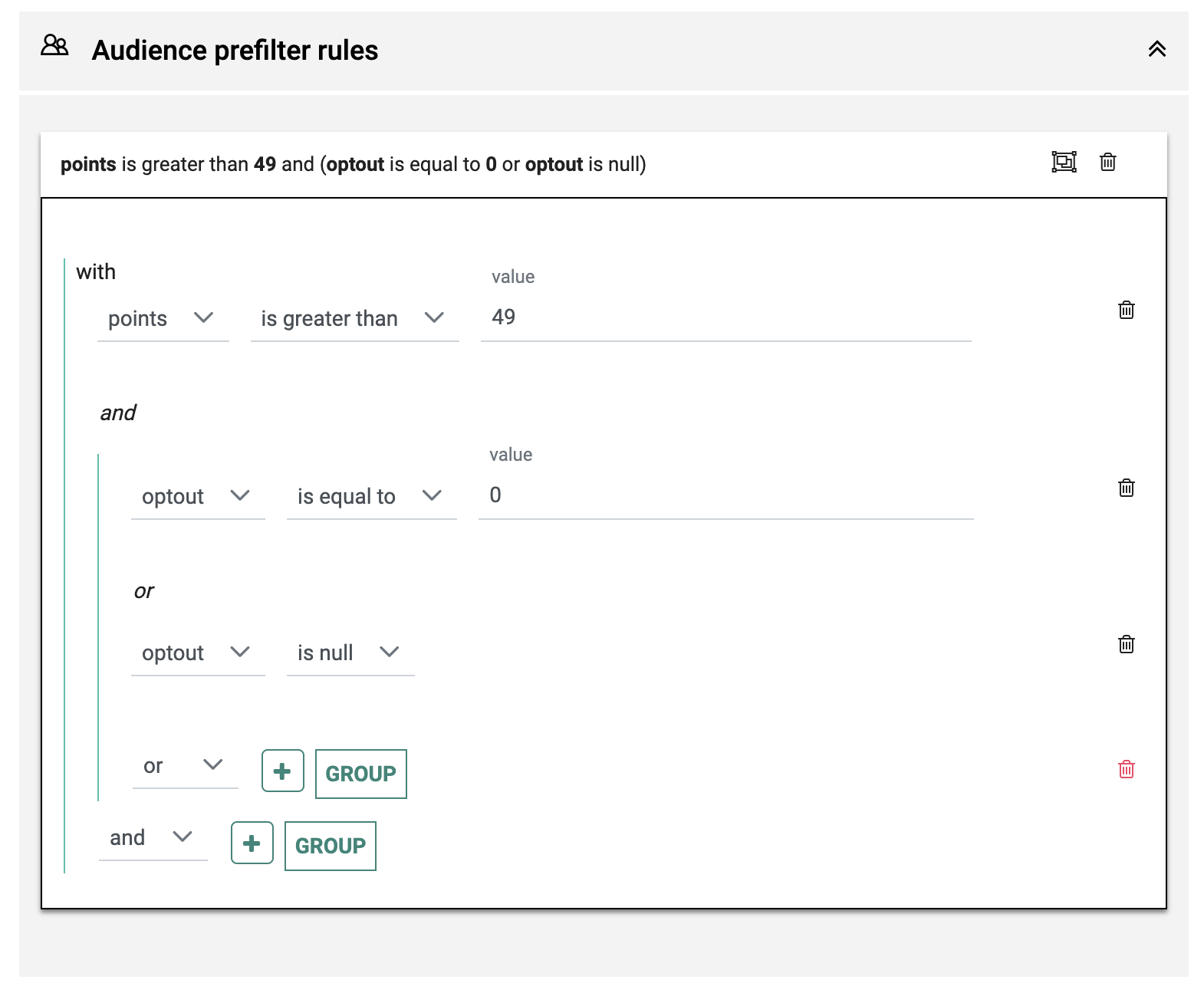Delete the points greater than 49 condition
Viewport: 1204px width, 983px height.
1126,310
